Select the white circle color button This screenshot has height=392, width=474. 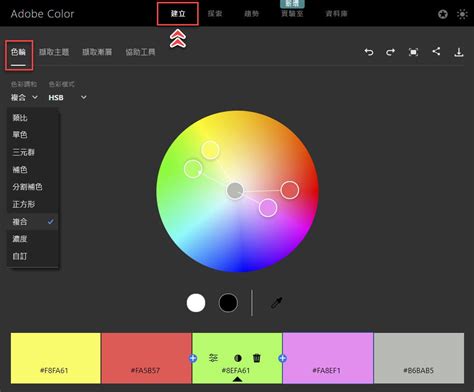pos(196,303)
